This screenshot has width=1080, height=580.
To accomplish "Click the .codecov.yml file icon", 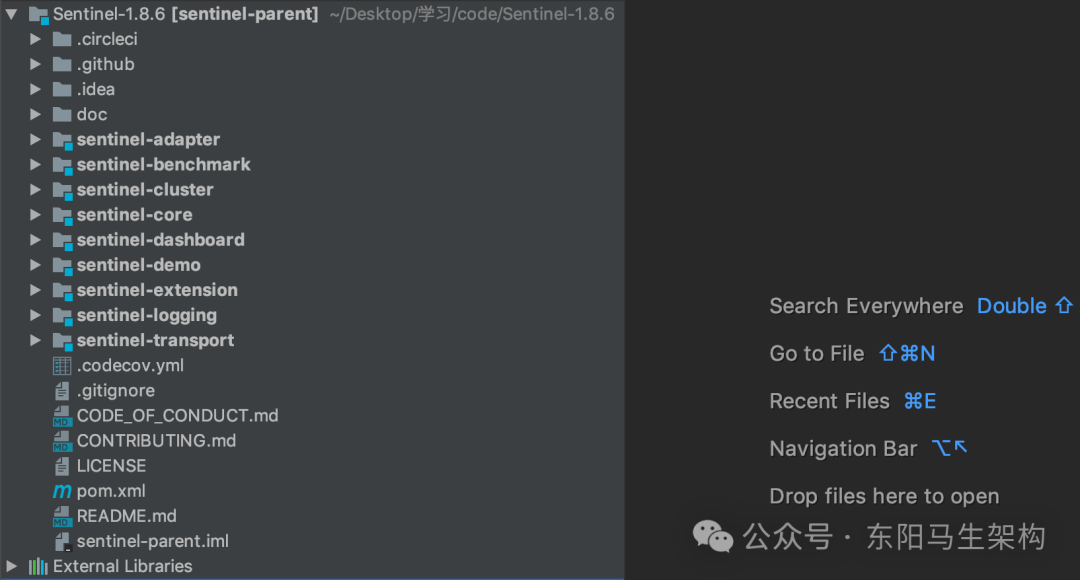I will pos(62,366).
